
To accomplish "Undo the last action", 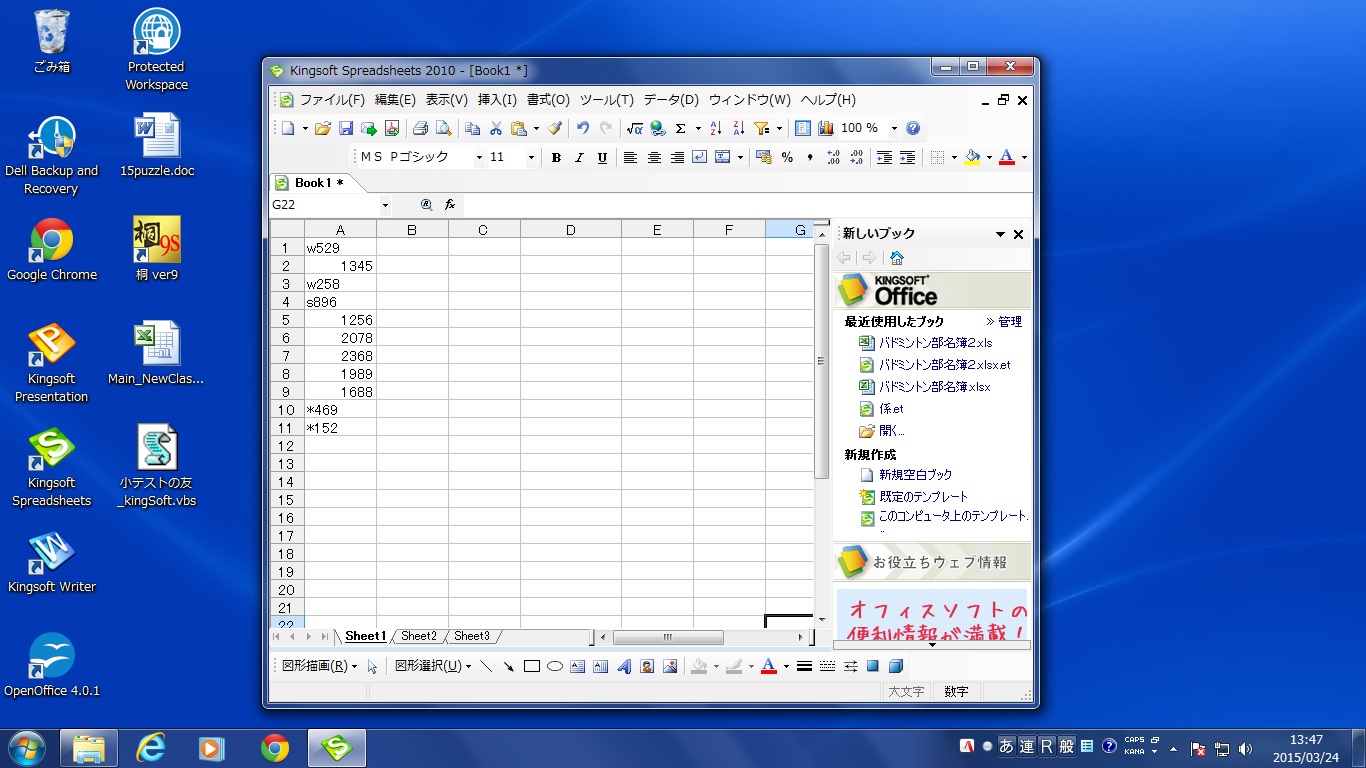I will click(583, 128).
